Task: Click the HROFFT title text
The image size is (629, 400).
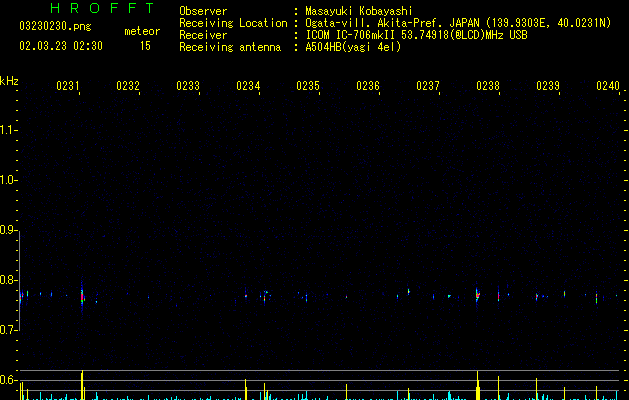Action: coord(103,8)
